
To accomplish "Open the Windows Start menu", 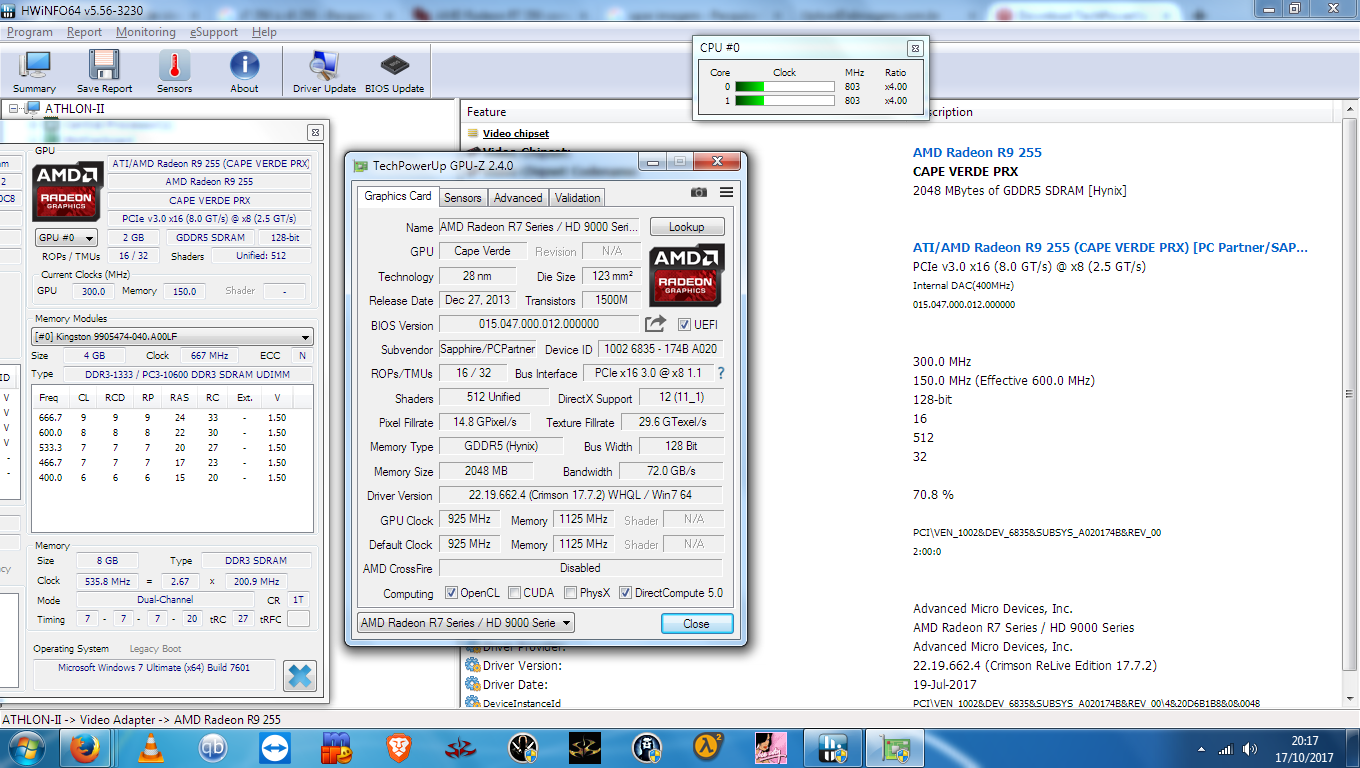I will tap(27, 747).
